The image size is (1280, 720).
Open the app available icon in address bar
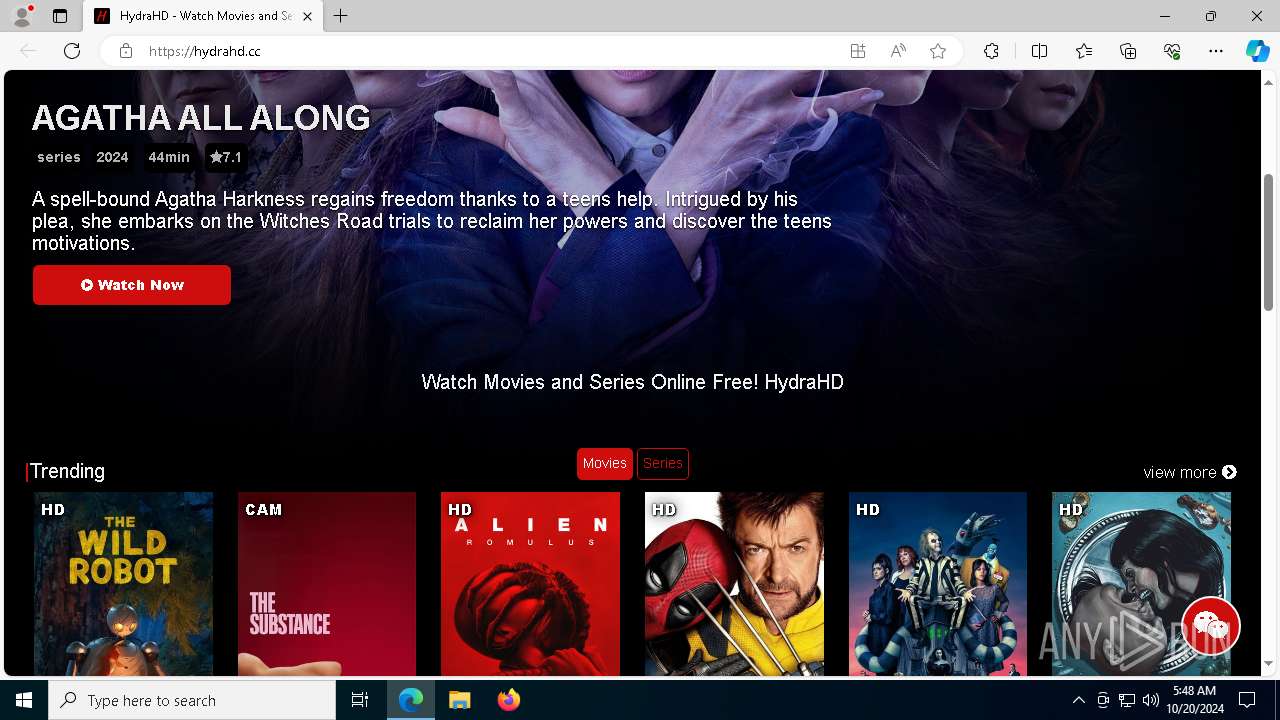[858, 51]
